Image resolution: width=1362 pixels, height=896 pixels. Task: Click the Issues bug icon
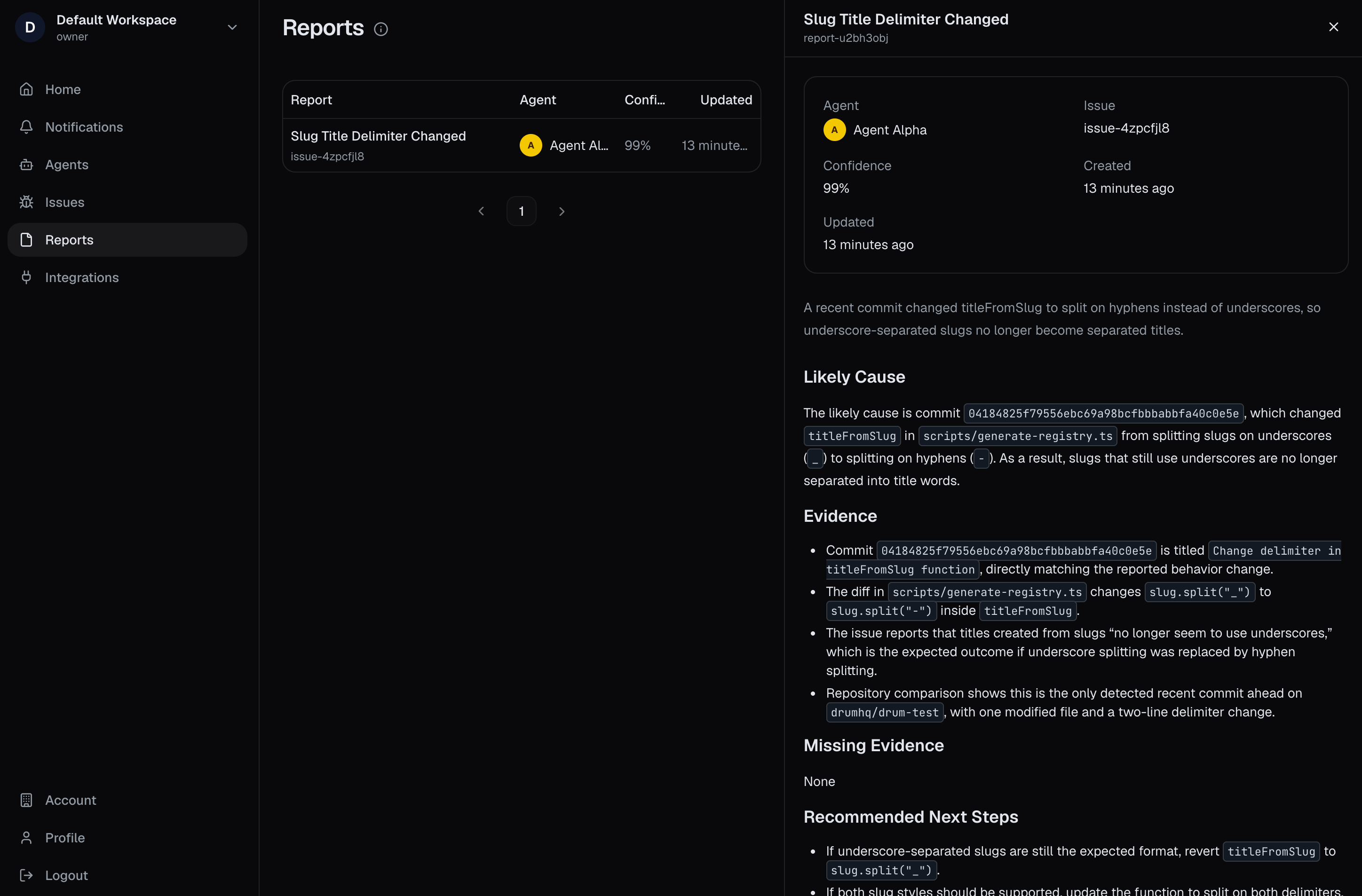tap(26, 202)
